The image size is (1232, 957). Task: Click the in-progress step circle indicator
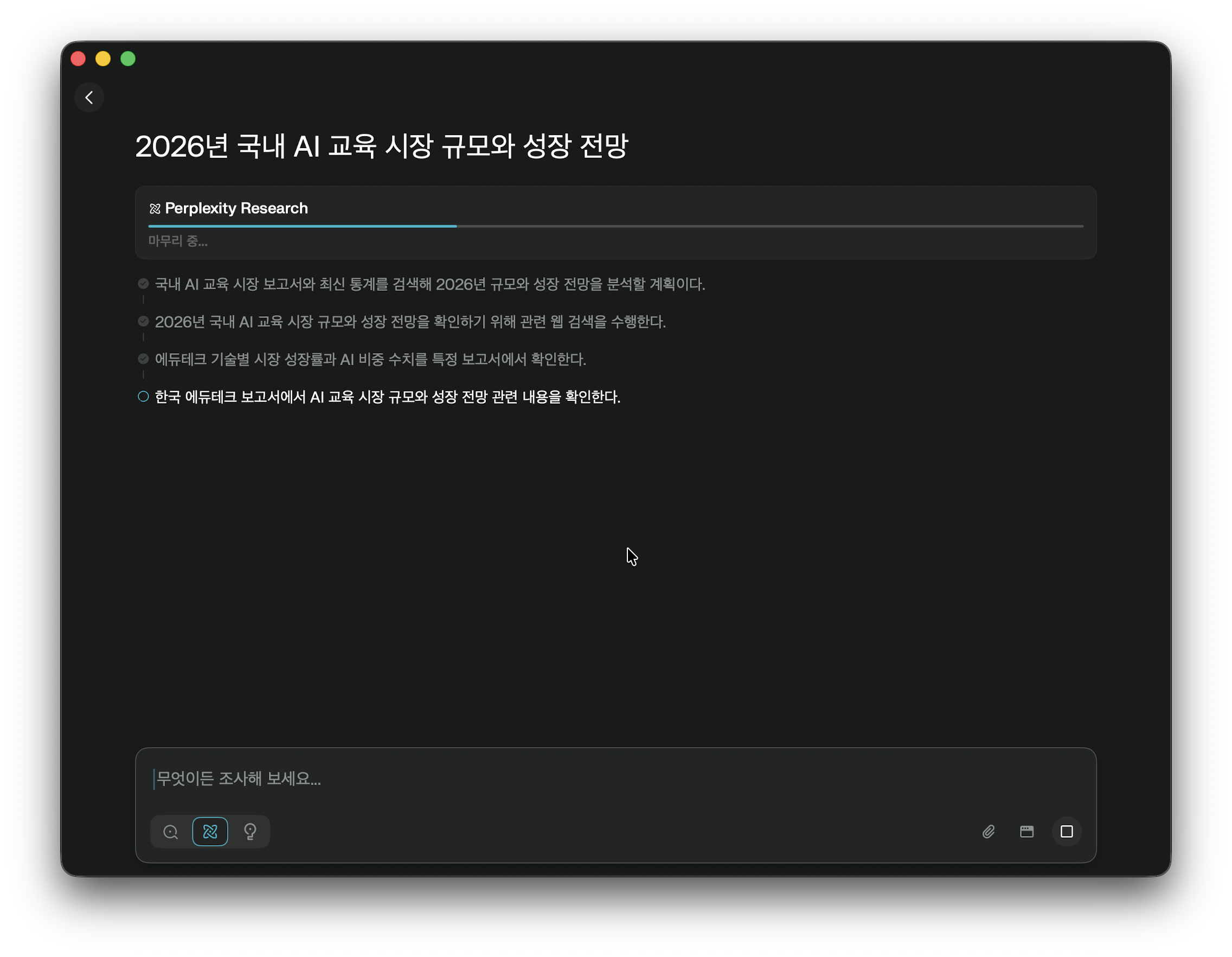(143, 397)
